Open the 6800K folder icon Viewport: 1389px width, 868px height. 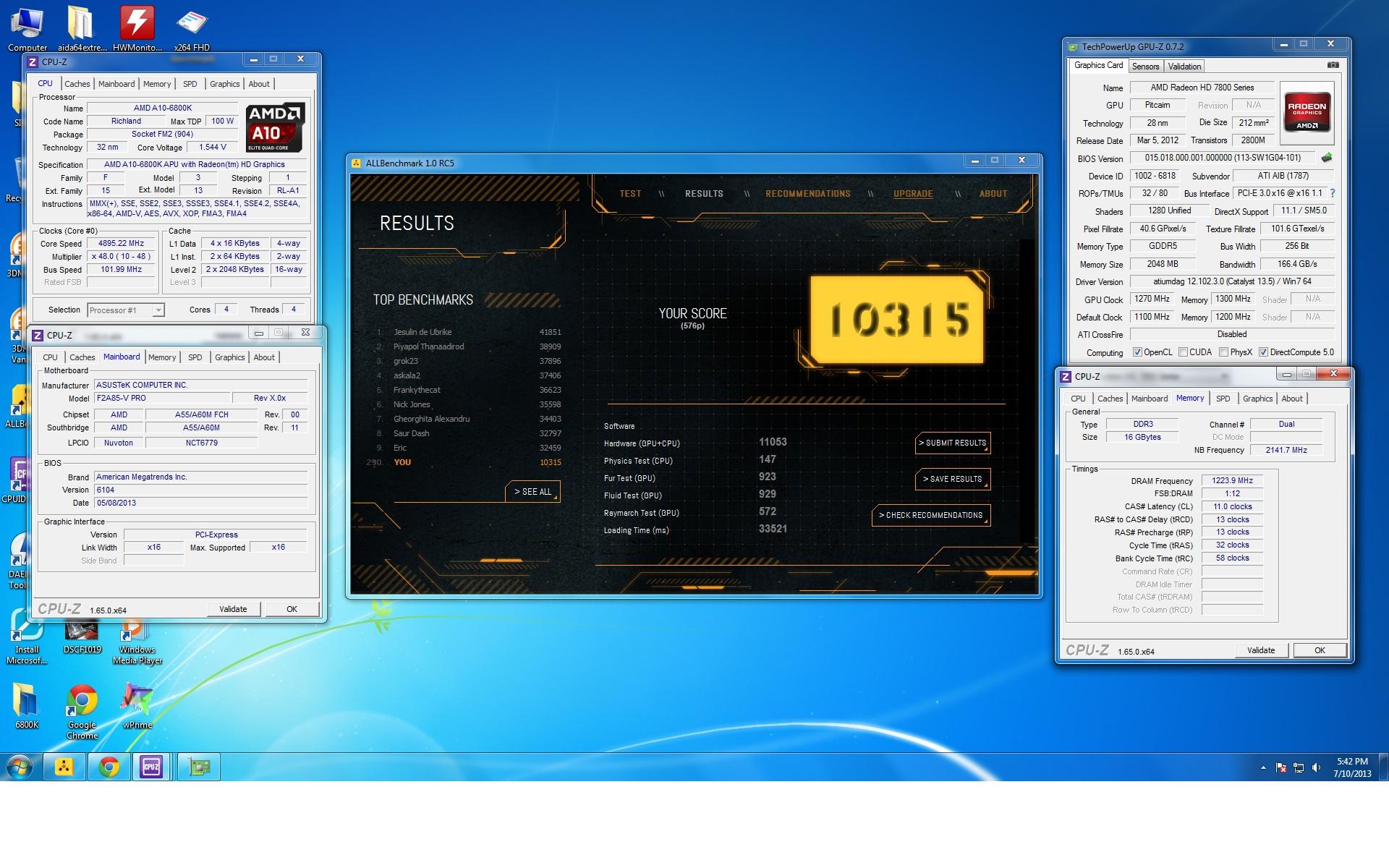27,705
